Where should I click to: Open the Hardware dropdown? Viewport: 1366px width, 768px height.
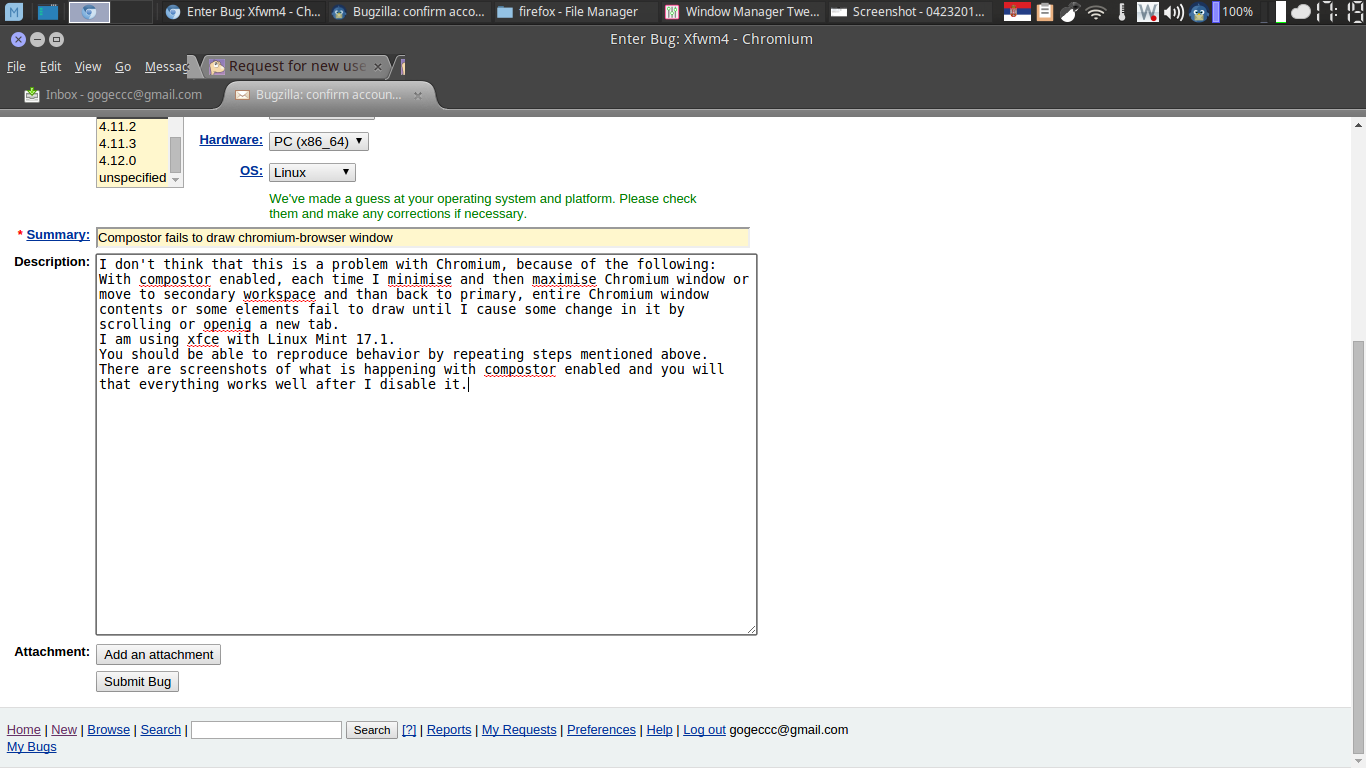[318, 142]
